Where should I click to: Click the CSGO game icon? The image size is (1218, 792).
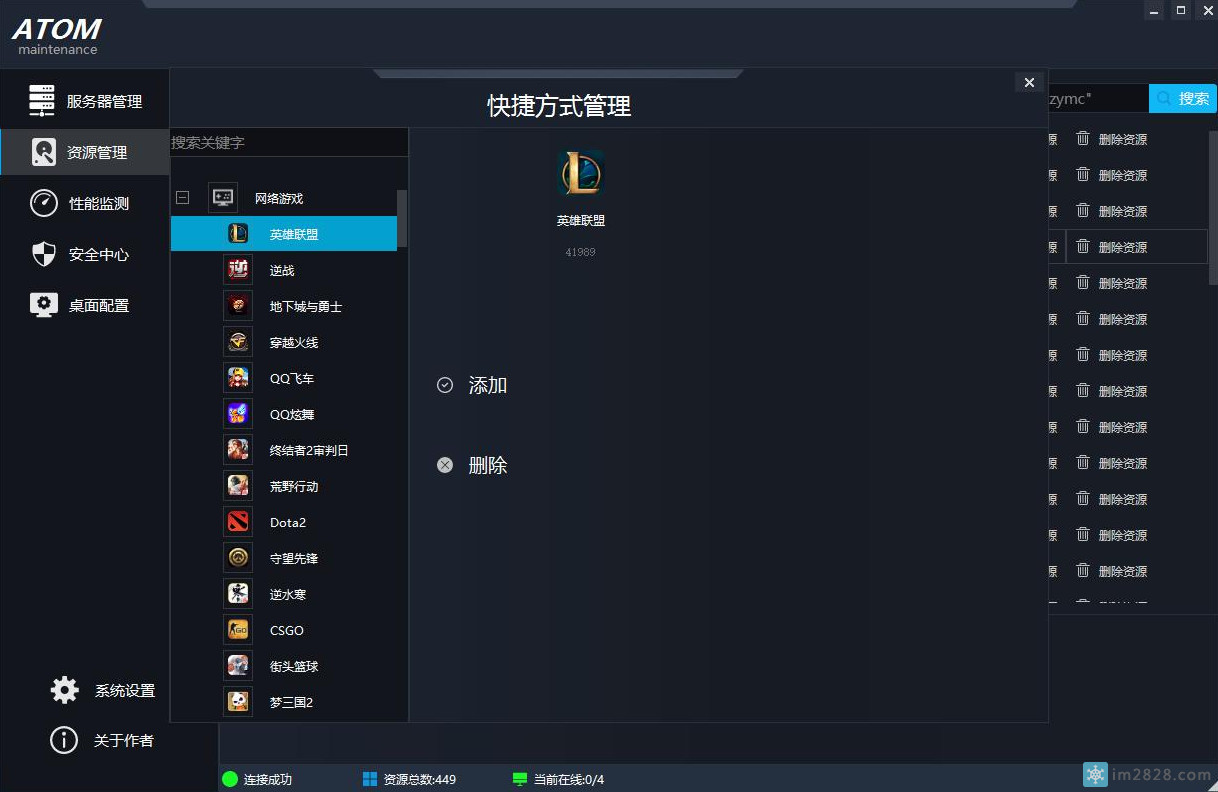point(237,630)
